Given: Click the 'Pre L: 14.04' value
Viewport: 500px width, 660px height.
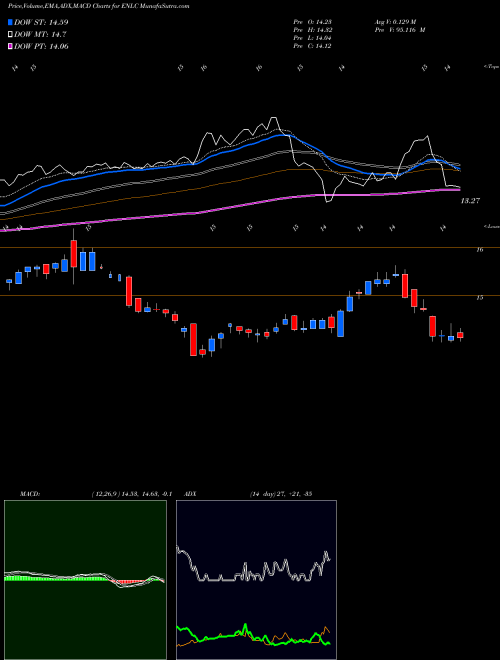Looking at the screenshot, I should point(312,38).
